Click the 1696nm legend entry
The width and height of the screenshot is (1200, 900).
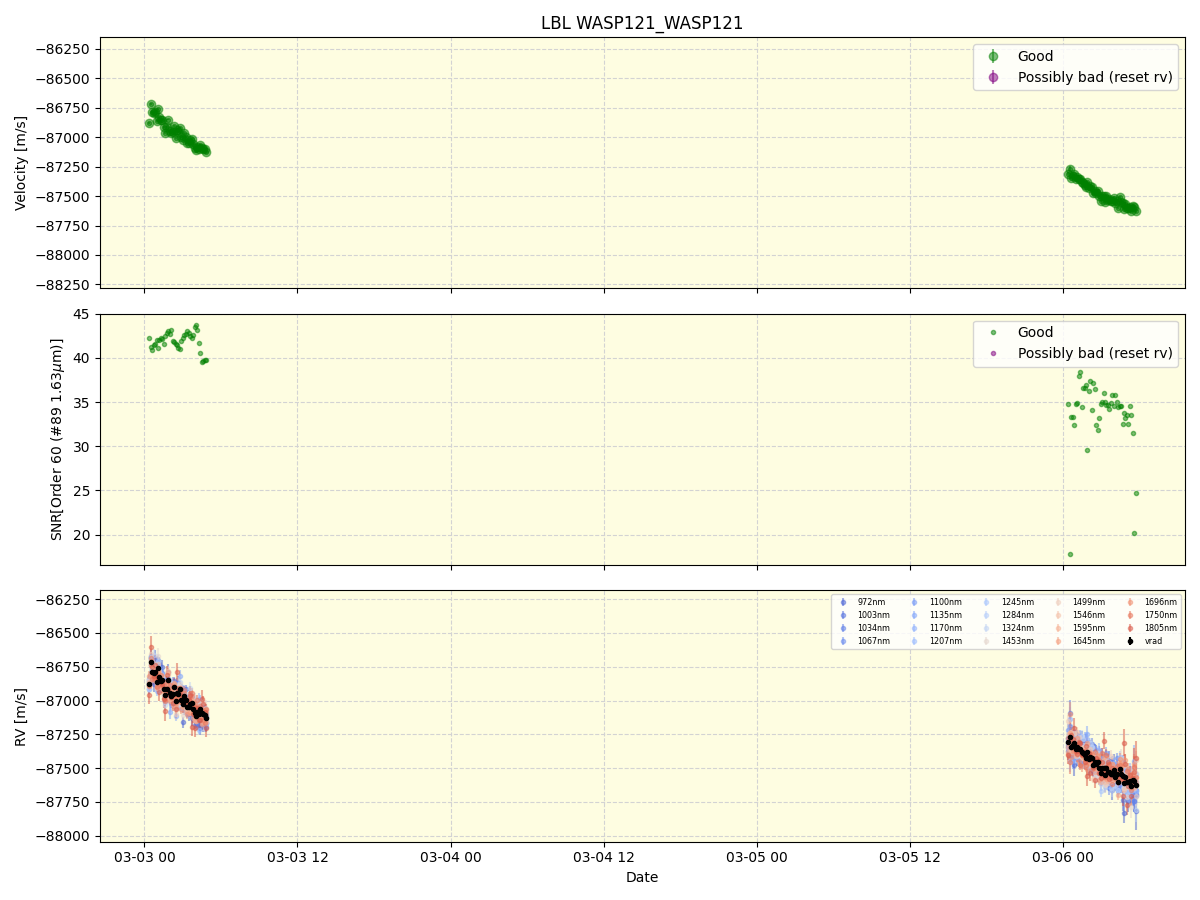[x=1152, y=602]
